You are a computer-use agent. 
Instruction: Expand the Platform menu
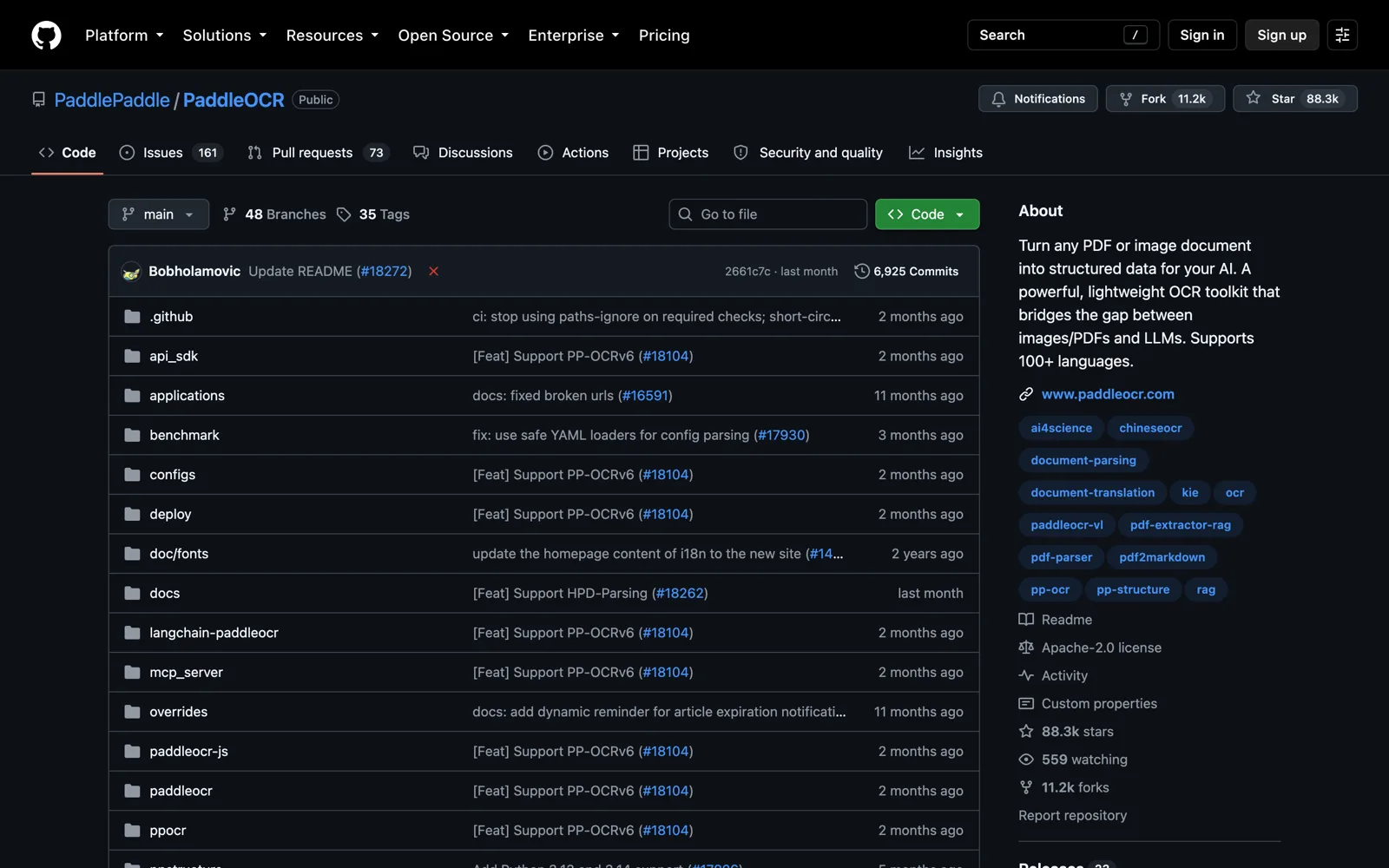[124, 36]
